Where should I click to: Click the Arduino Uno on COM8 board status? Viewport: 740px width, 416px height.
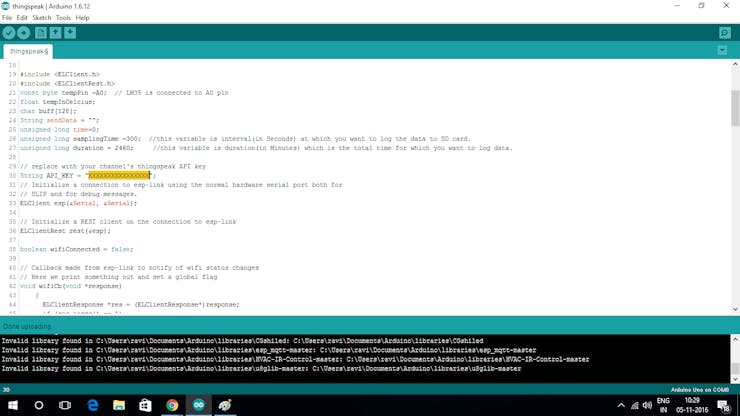(x=700, y=390)
